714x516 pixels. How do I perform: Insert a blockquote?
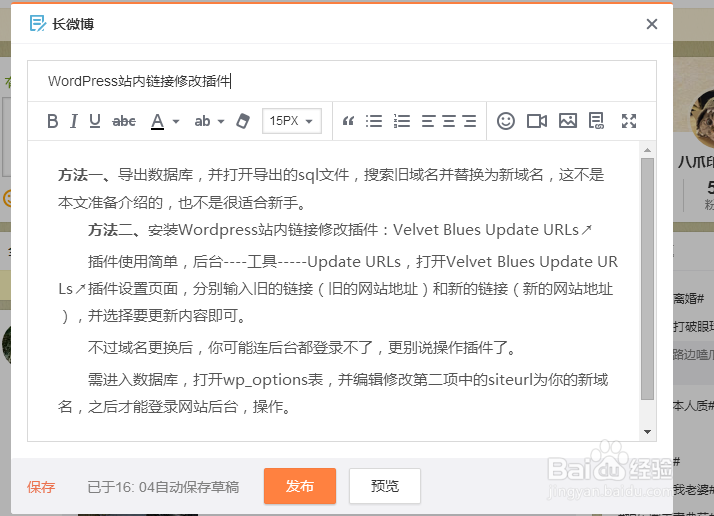348,121
